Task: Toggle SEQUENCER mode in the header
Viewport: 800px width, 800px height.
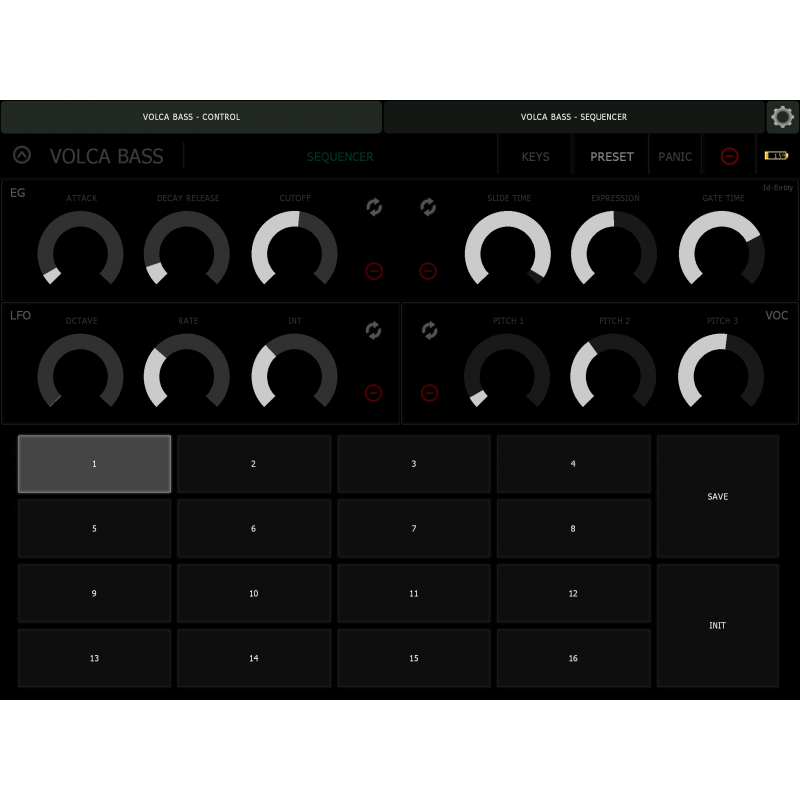Action: point(340,156)
